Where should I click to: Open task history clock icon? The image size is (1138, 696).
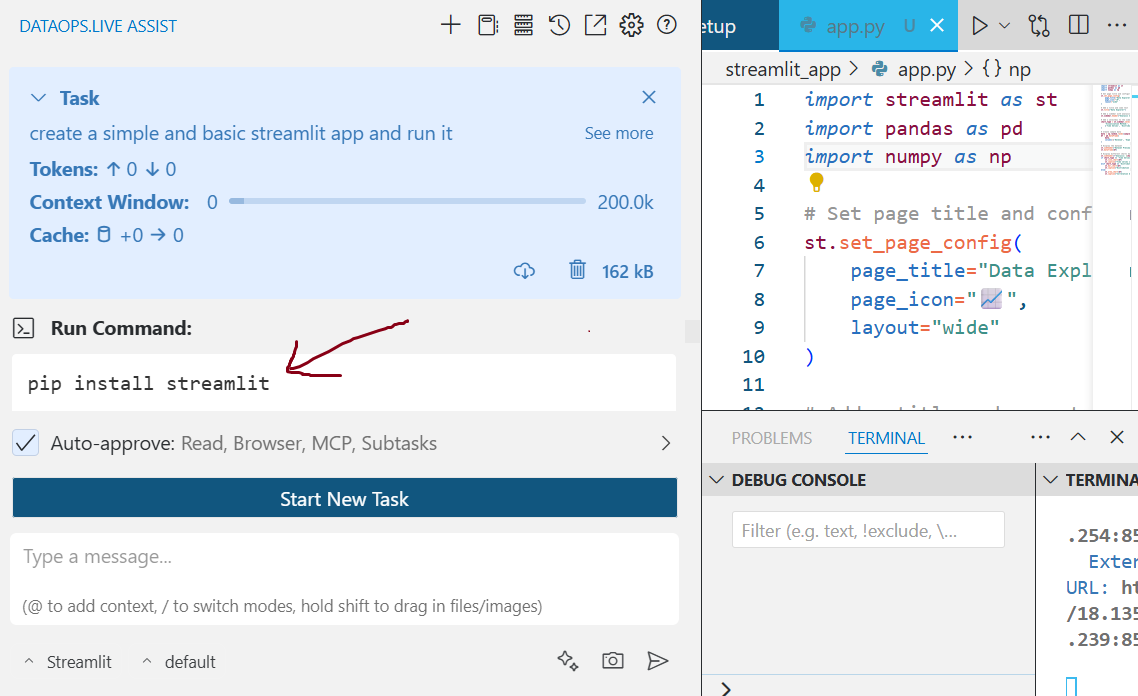[559, 25]
